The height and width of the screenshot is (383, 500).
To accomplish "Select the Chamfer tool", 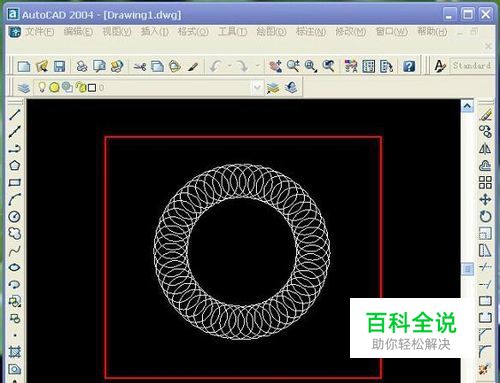I will [485, 335].
